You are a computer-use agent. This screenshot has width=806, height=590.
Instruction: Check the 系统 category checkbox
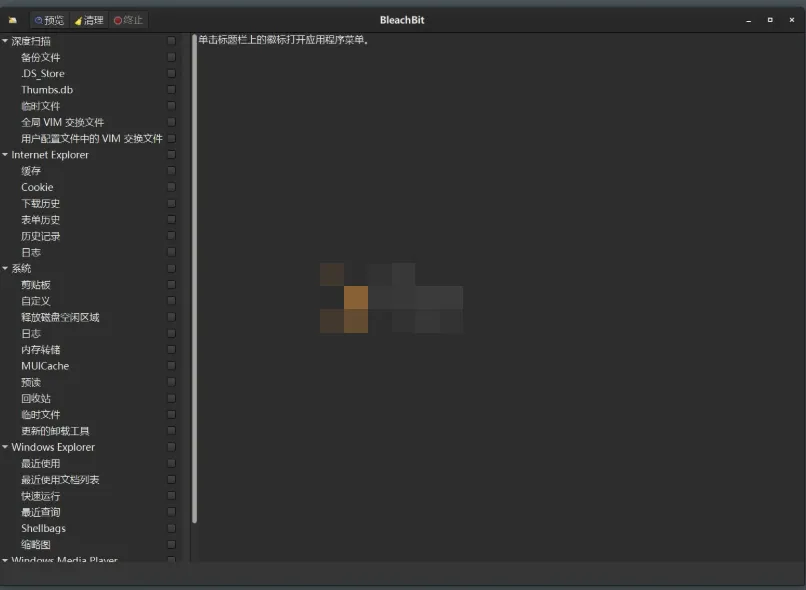[172, 268]
